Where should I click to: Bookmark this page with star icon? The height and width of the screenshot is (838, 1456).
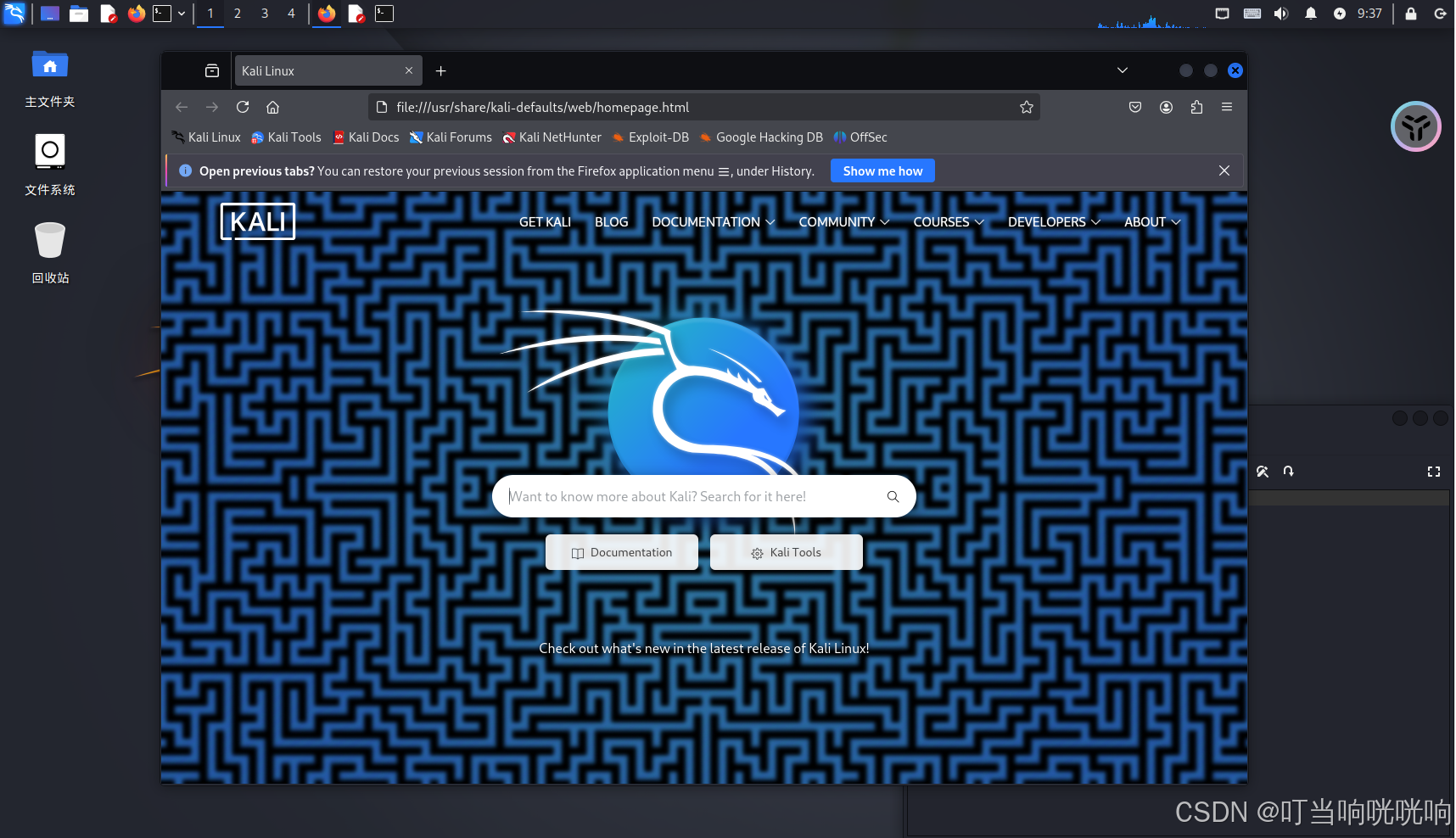pos(1027,107)
